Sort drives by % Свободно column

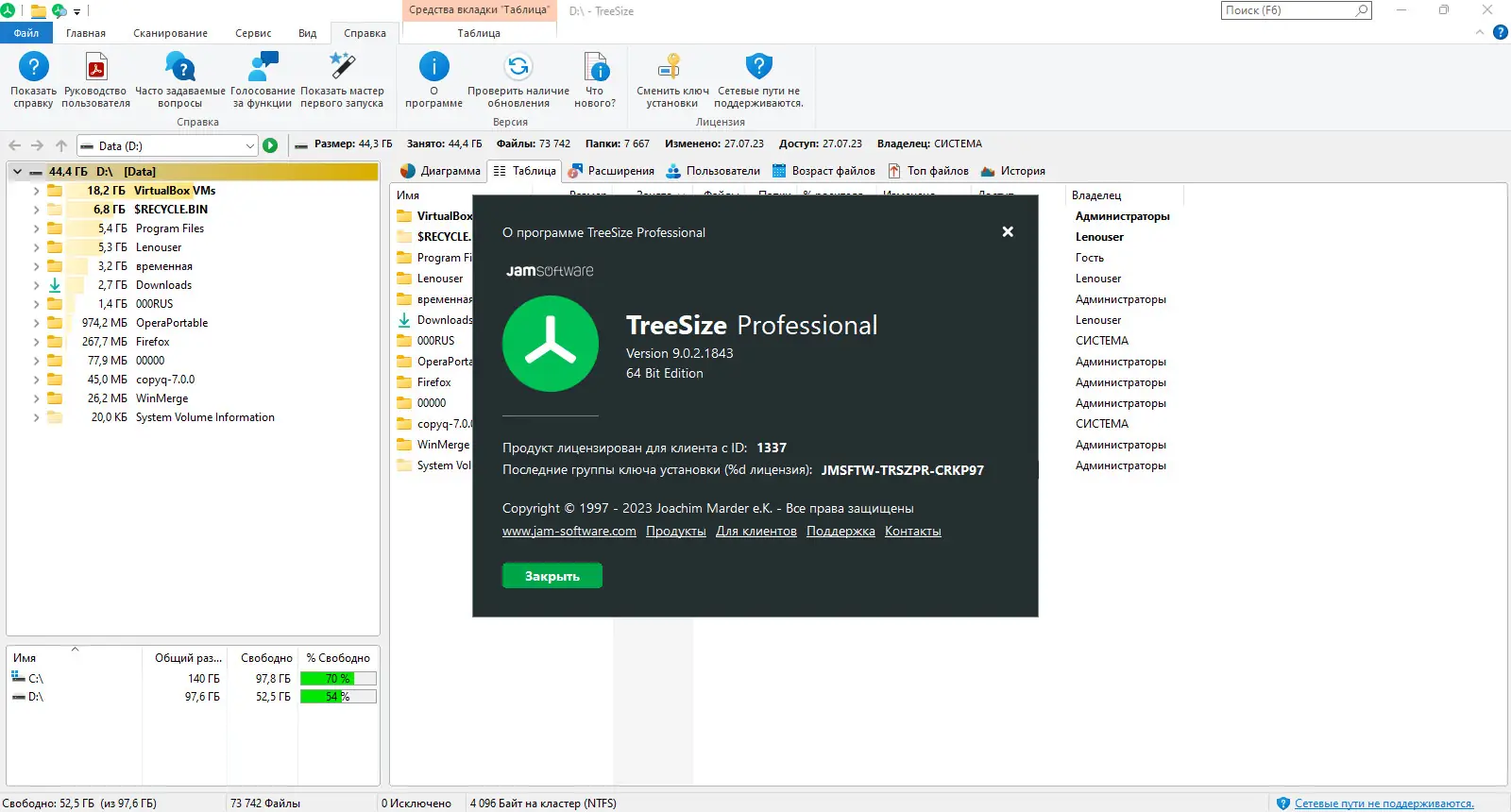click(338, 658)
